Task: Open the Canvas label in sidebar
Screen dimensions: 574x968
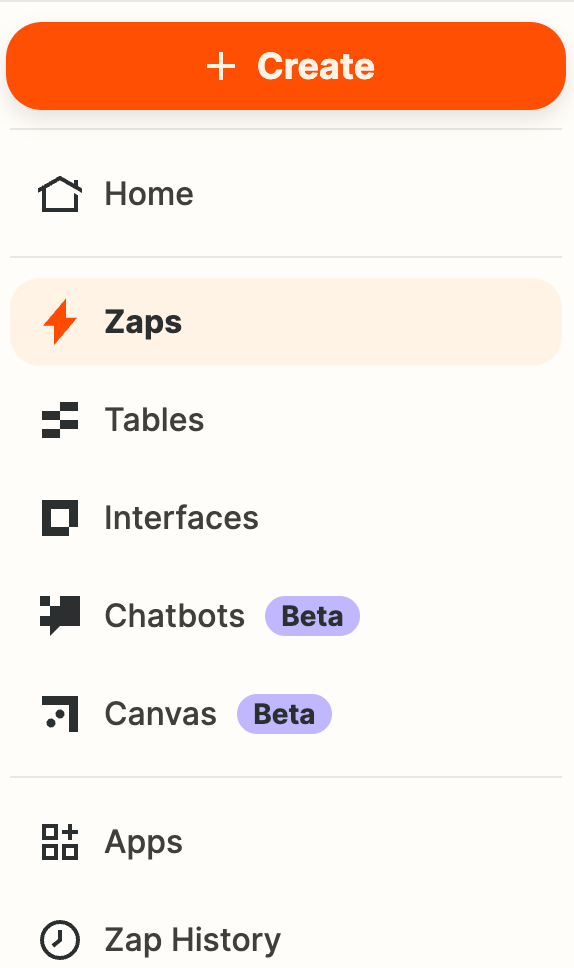Action: tap(160, 714)
